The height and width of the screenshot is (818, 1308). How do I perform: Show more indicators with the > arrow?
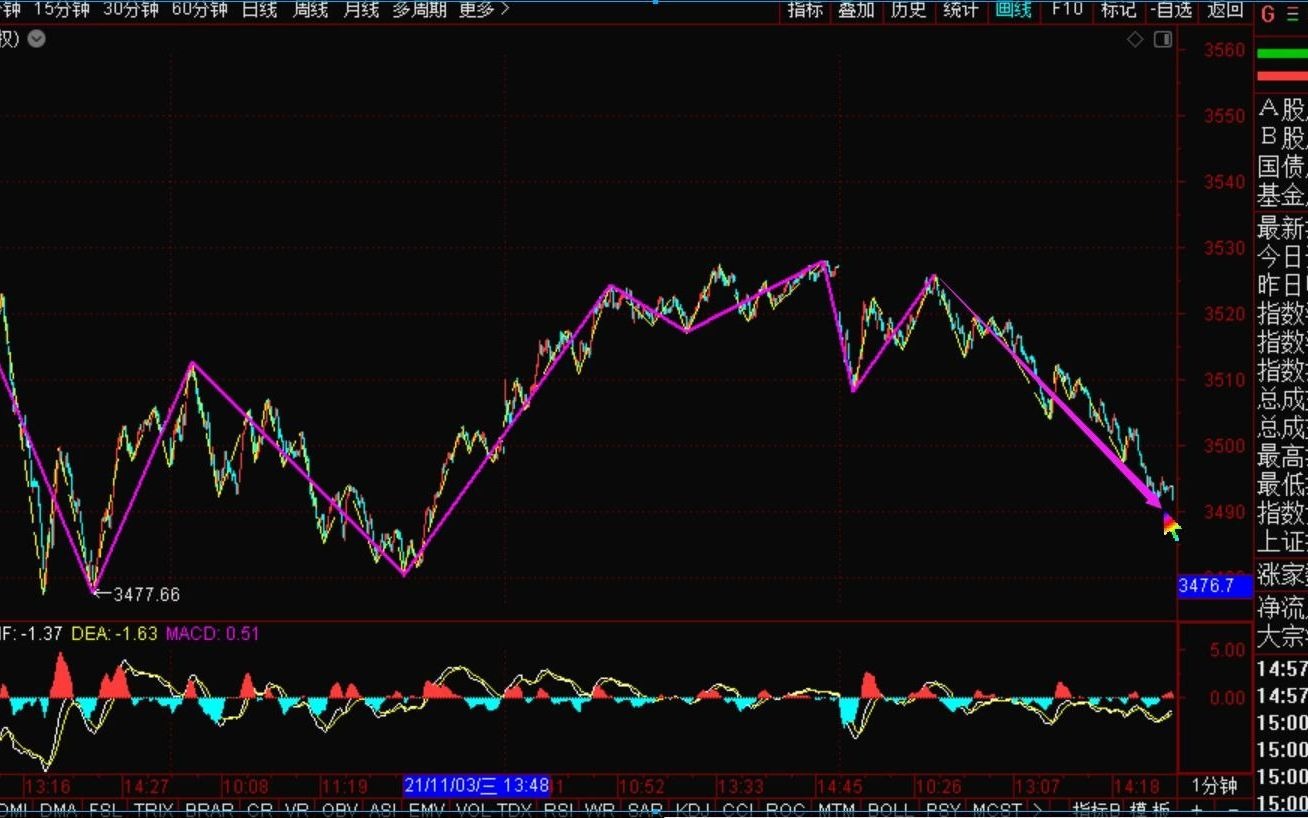[x=1037, y=809]
